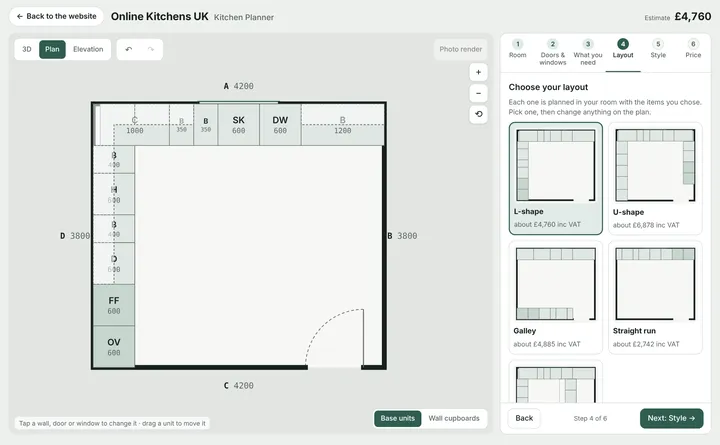The image size is (720, 445).
Task: Choose the partially visible fifth layout card
Action: [x=556, y=382]
